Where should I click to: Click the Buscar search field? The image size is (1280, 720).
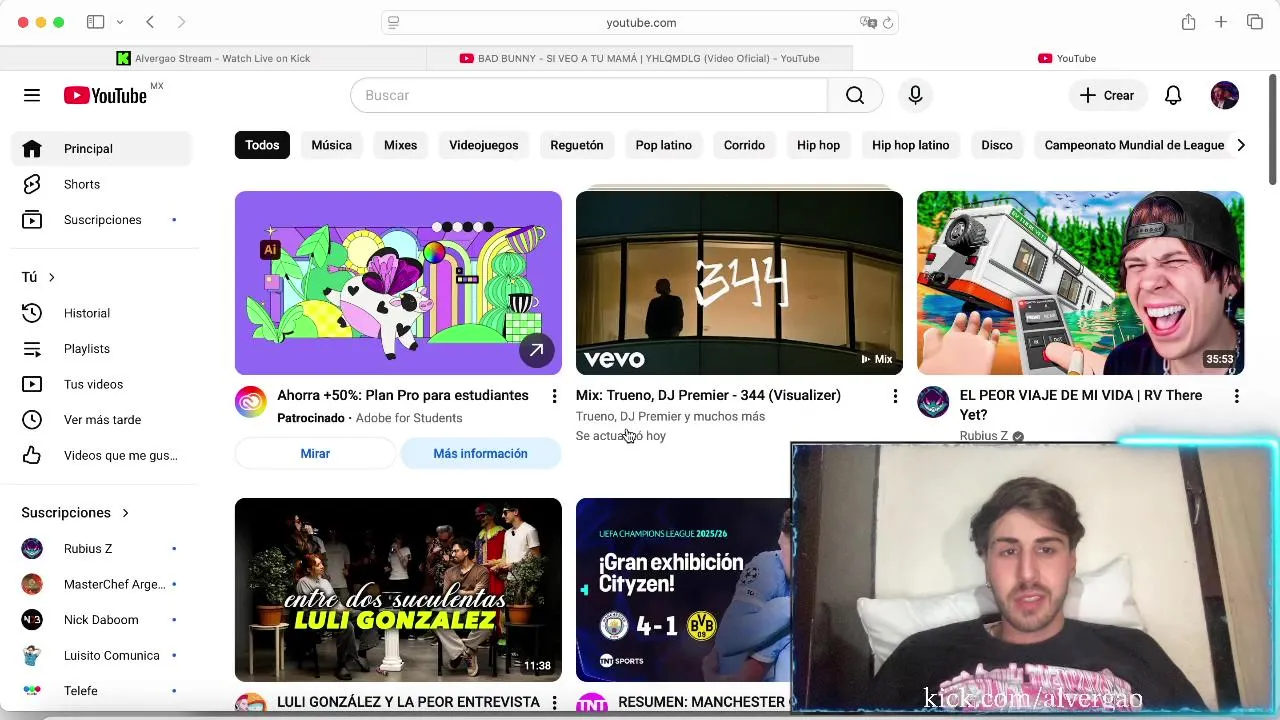[589, 95]
